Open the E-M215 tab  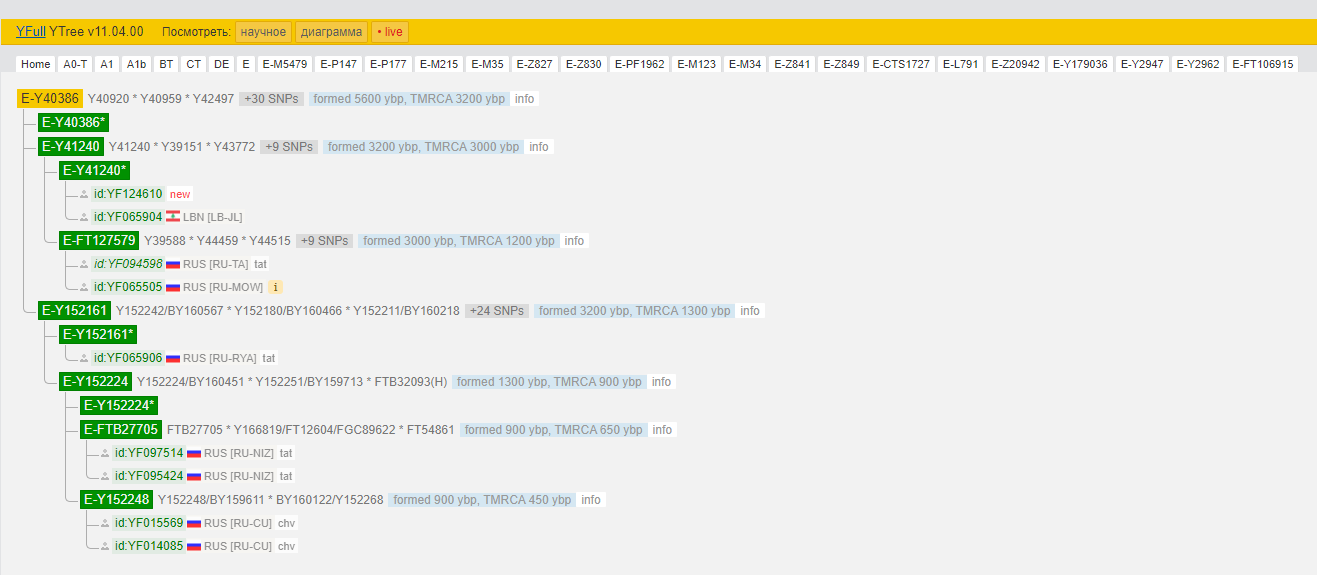point(439,64)
